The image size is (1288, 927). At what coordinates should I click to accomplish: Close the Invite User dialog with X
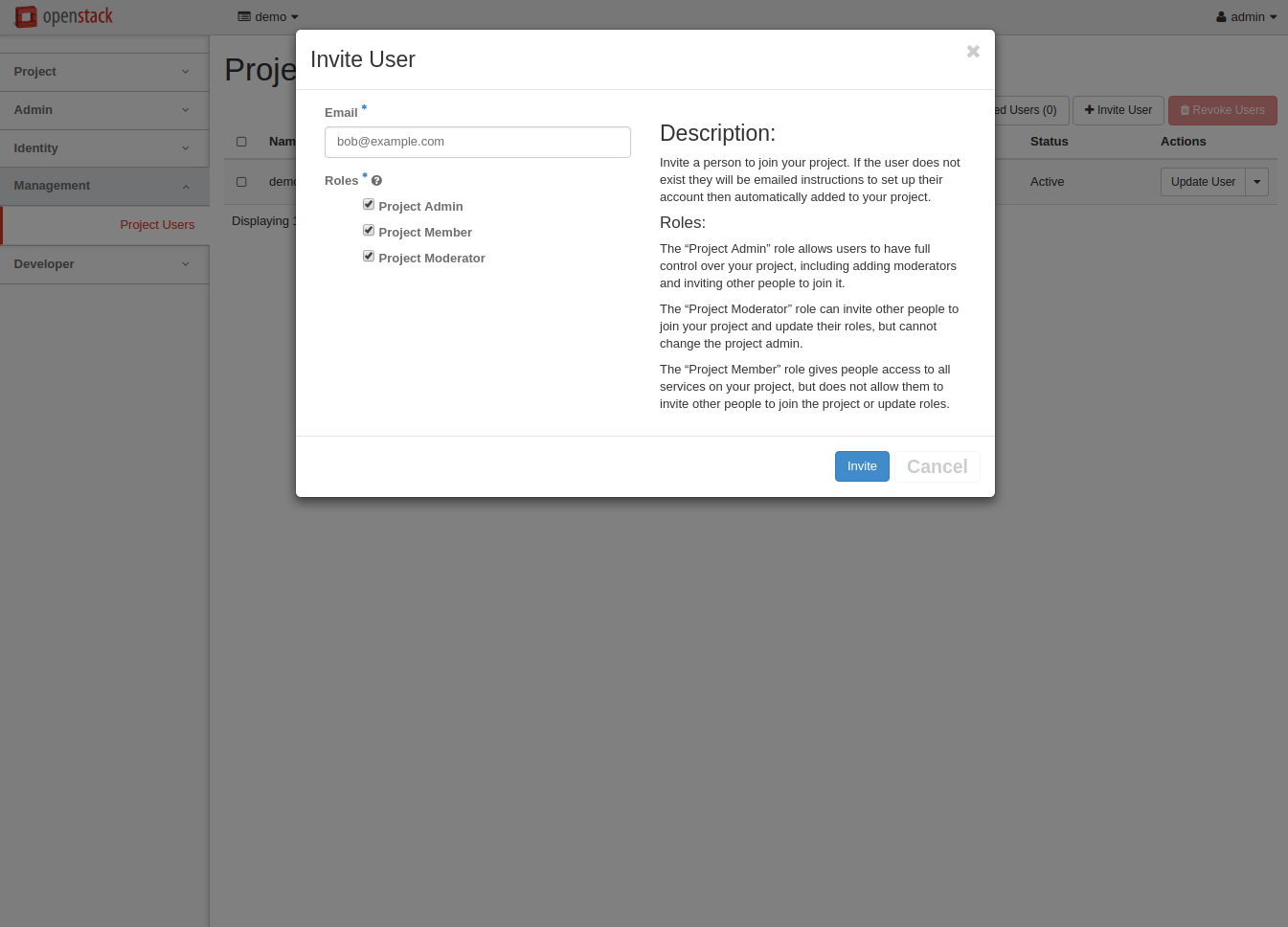tap(973, 52)
